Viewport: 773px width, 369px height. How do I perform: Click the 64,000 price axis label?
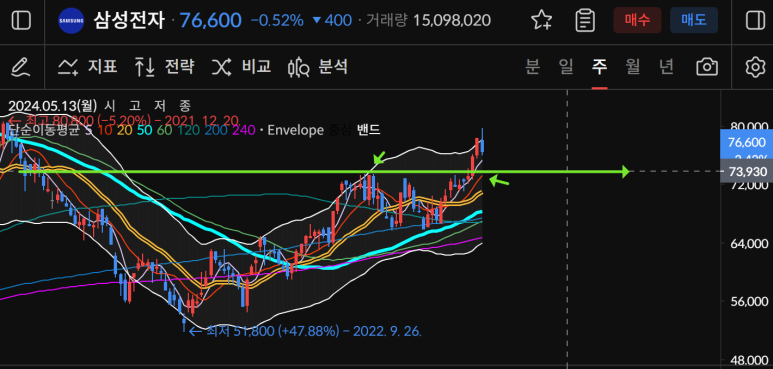pos(749,243)
